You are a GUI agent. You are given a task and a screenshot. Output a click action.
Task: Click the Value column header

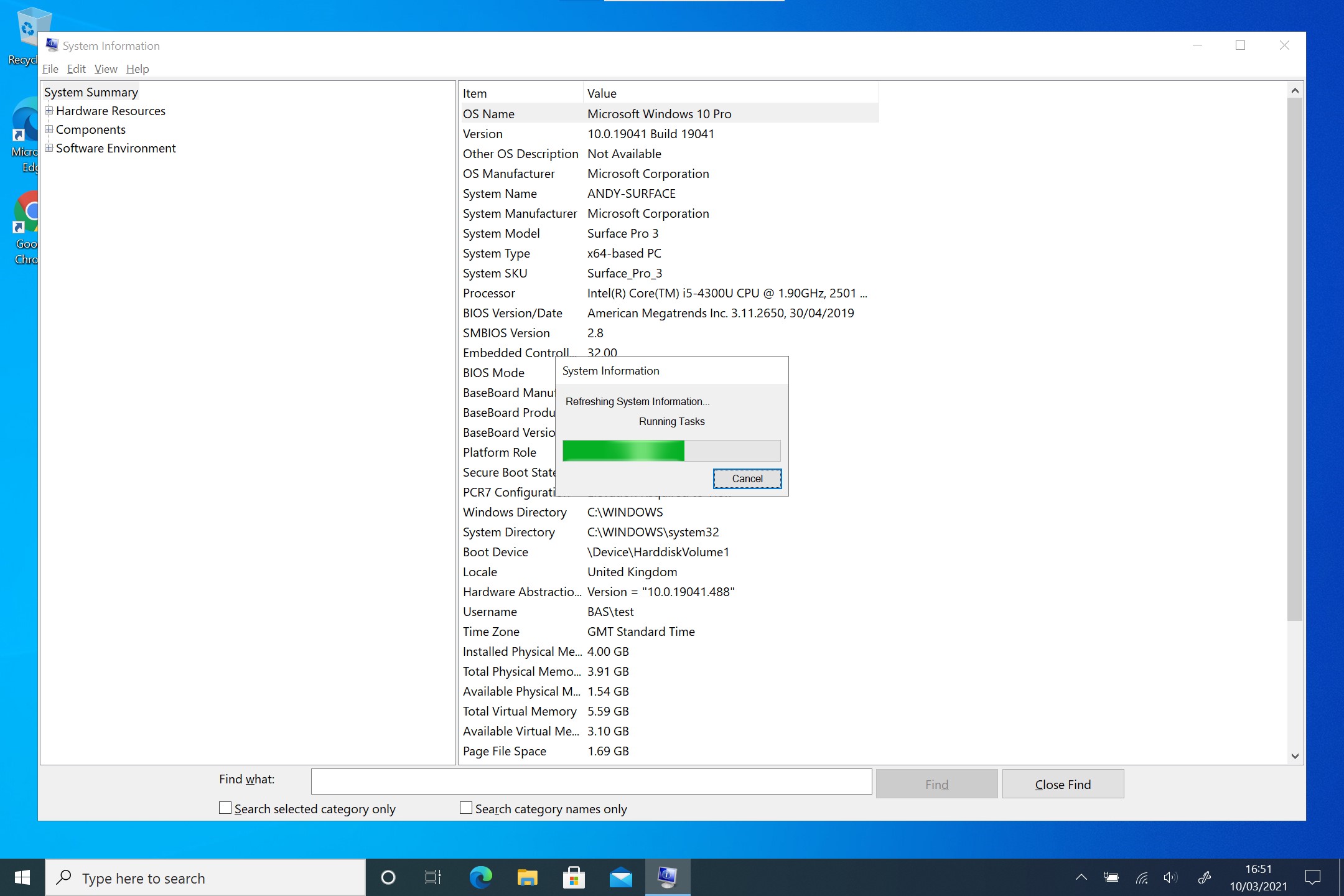tap(731, 93)
